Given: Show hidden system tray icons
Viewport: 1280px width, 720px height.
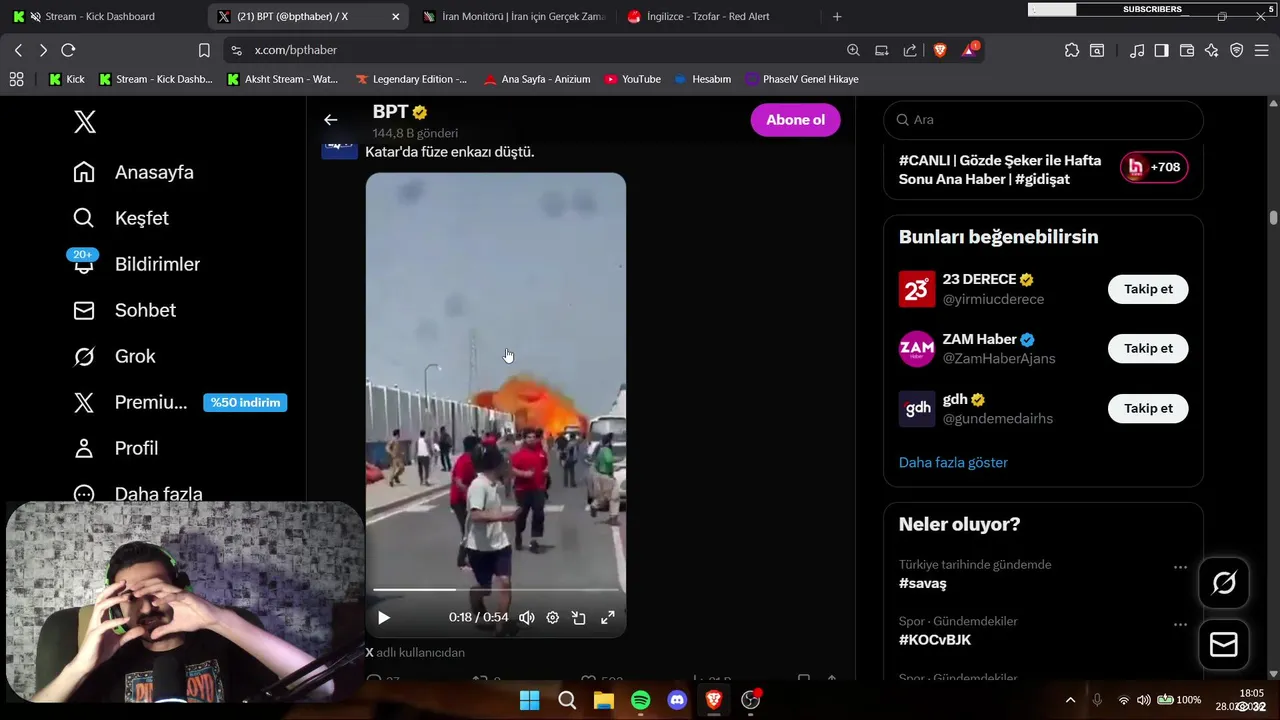Looking at the screenshot, I should tap(1070, 700).
